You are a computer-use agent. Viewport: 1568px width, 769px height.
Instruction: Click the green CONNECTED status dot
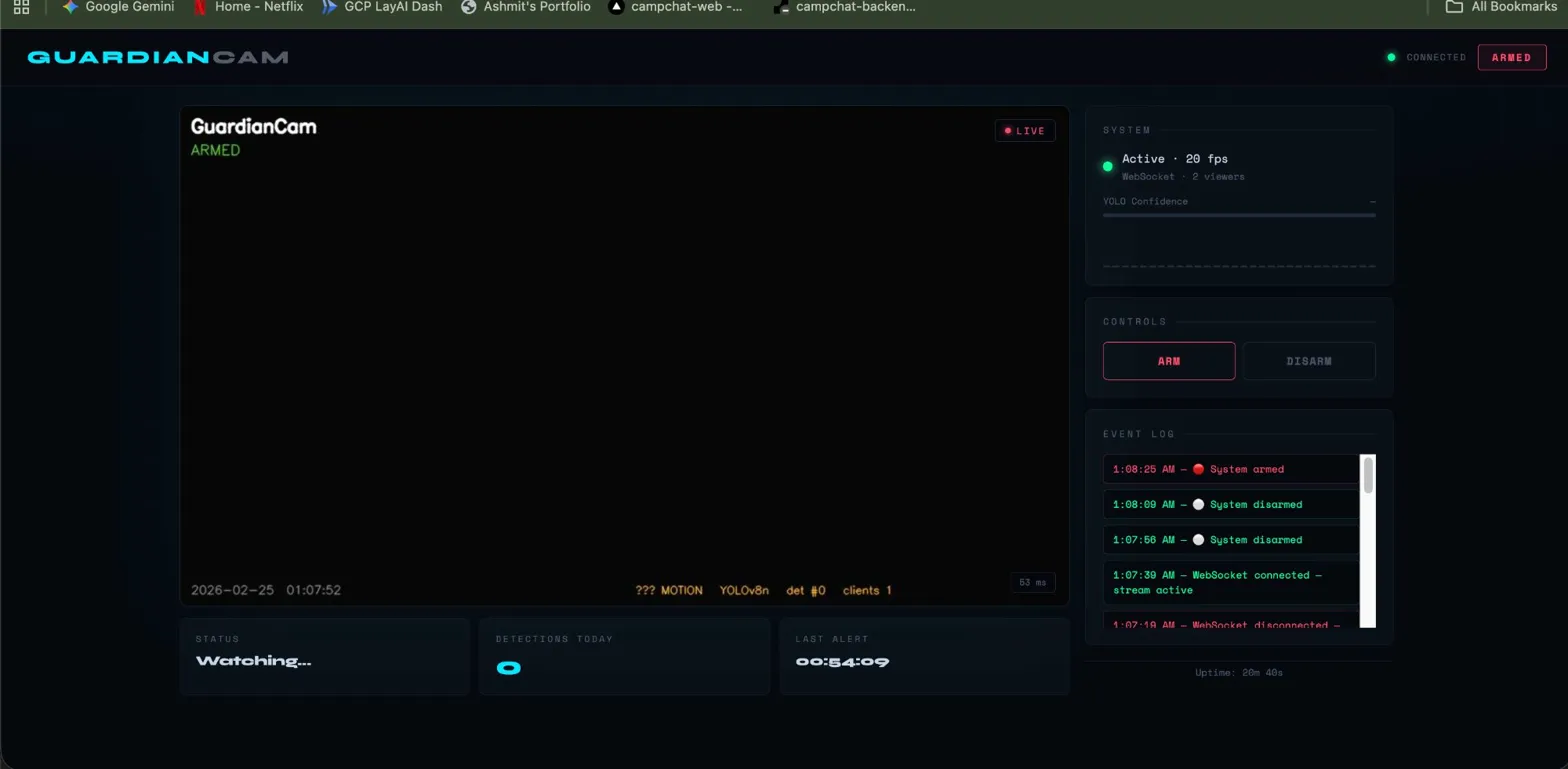click(x=1390, y=57)
